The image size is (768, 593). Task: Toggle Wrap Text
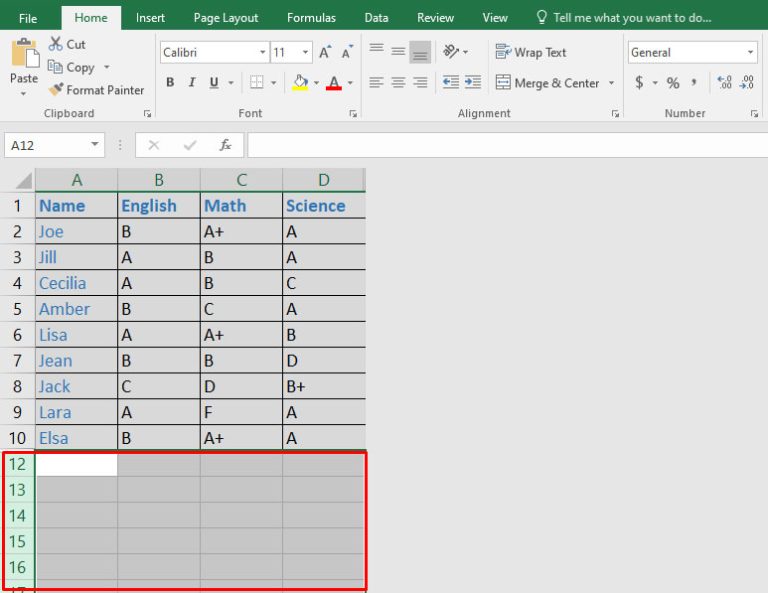(530, 52)
